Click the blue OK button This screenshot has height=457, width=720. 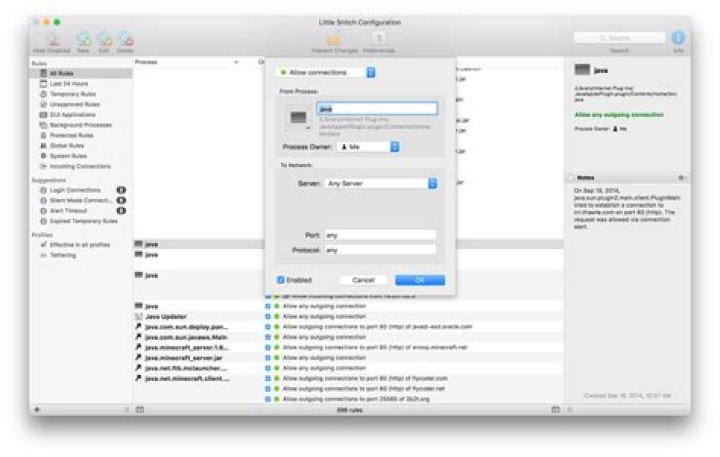[420, 280]
